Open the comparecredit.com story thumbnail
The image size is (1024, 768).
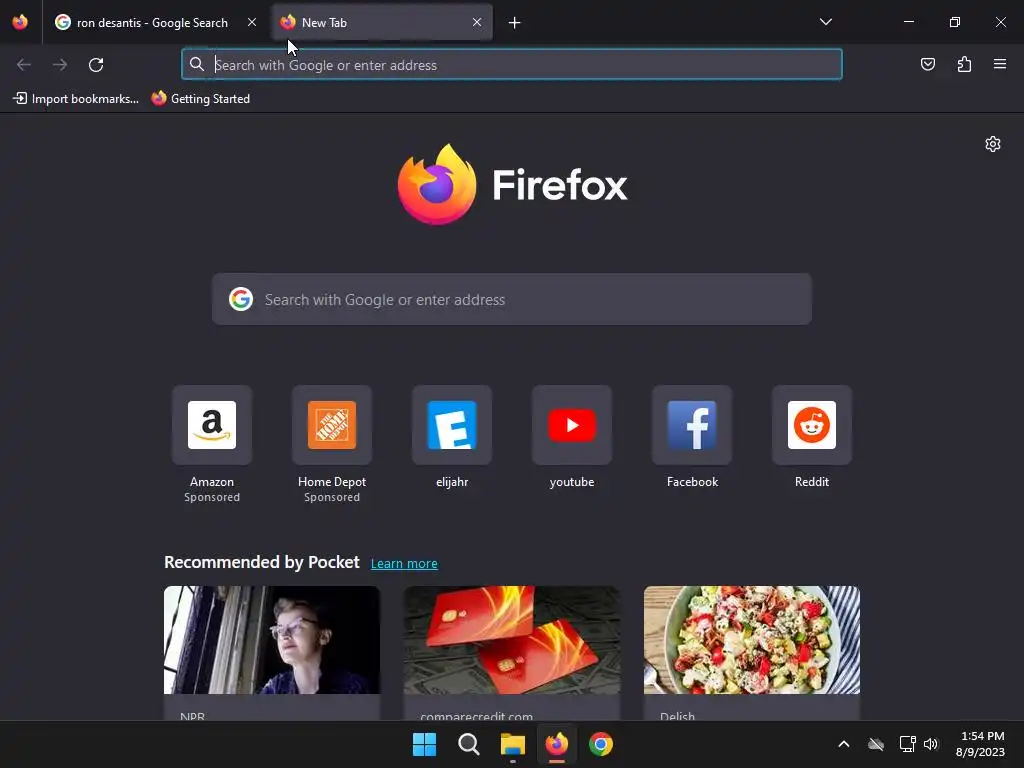click(x=512, y=640)
